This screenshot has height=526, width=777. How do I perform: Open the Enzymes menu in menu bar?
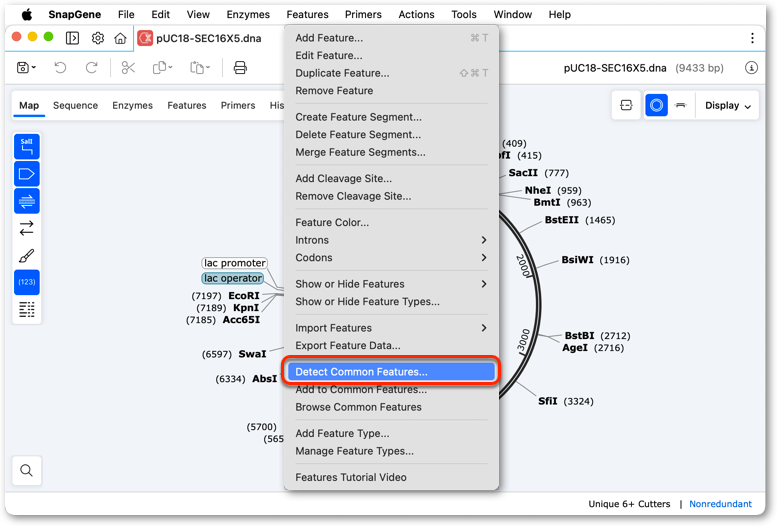pyautogui.click(x=248, y=14)
